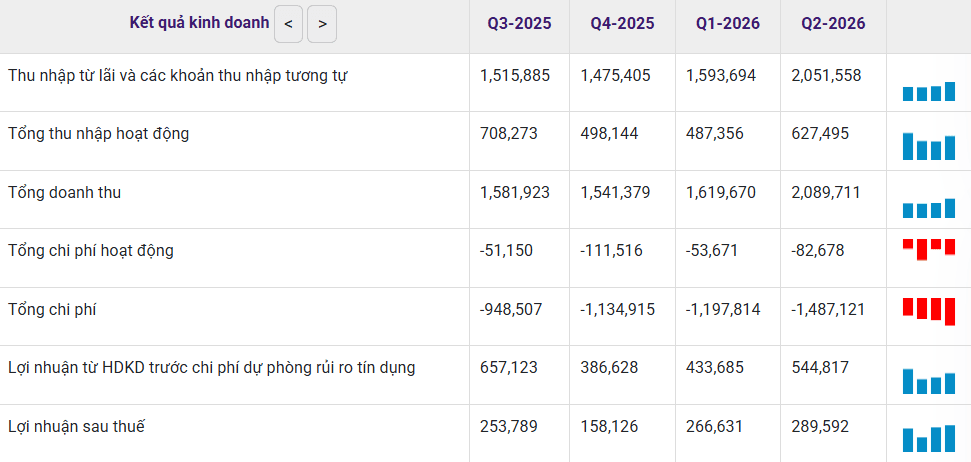Select the value 1,475,405
The width and height of the screenshot is (971, 462).
[x=616, y=76]
